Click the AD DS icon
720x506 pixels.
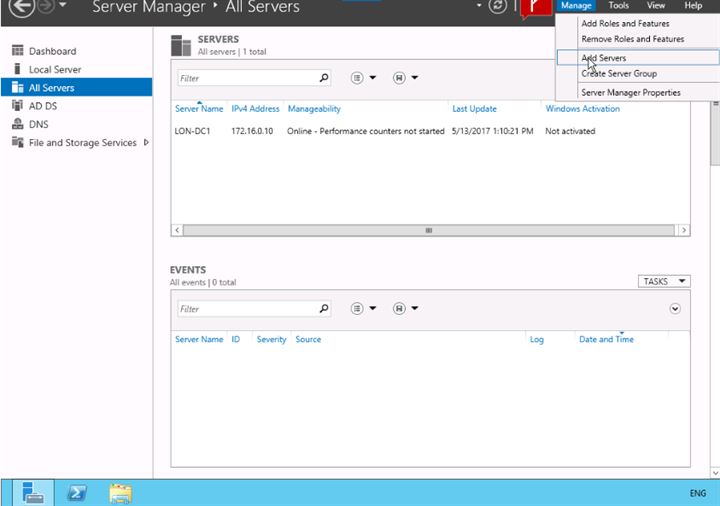click(x=17, y=105)
